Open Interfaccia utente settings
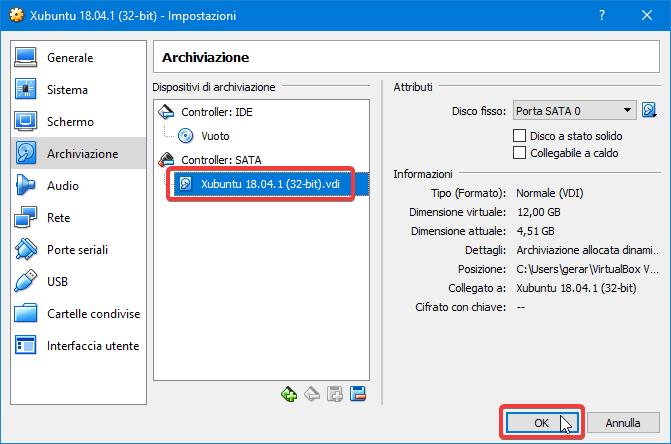 [78, 345]
